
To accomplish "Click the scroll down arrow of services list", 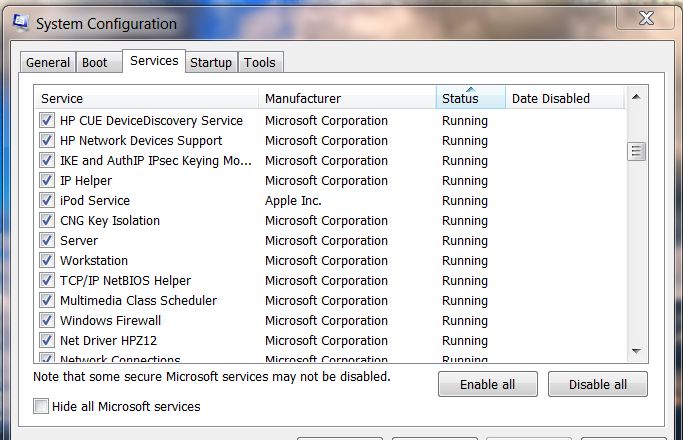I will (x=636, y=351).
